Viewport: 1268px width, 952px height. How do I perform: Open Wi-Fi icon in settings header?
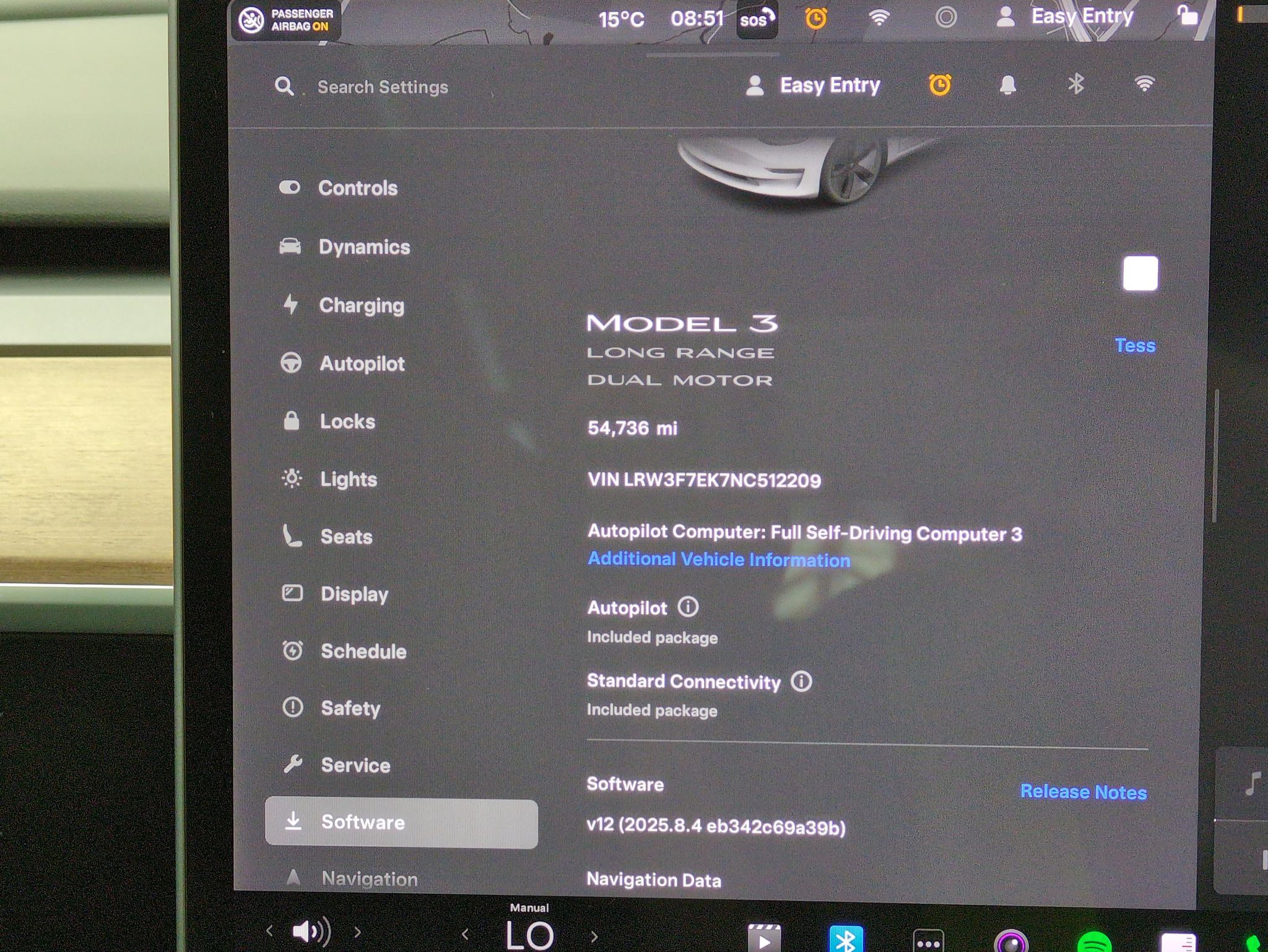pyautogui.click(x=1144, y=84)
